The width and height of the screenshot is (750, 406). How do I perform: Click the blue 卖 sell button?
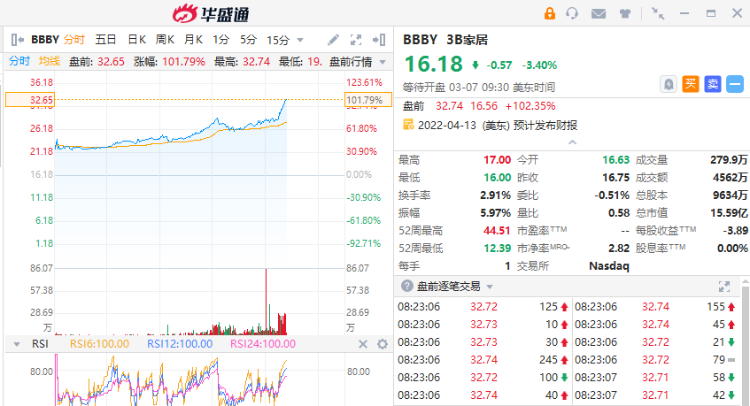pos(712,85)
